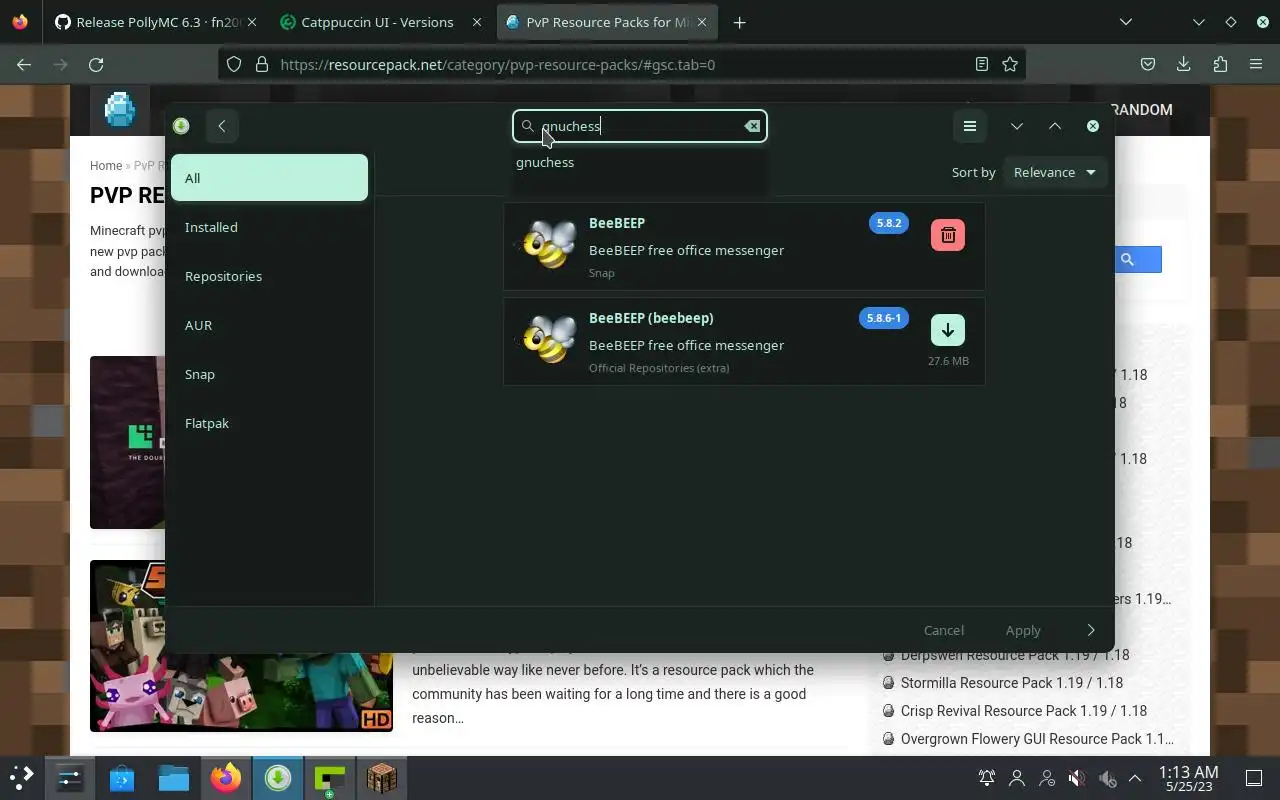Remove the installed BeeBEEP snap package

947,235
